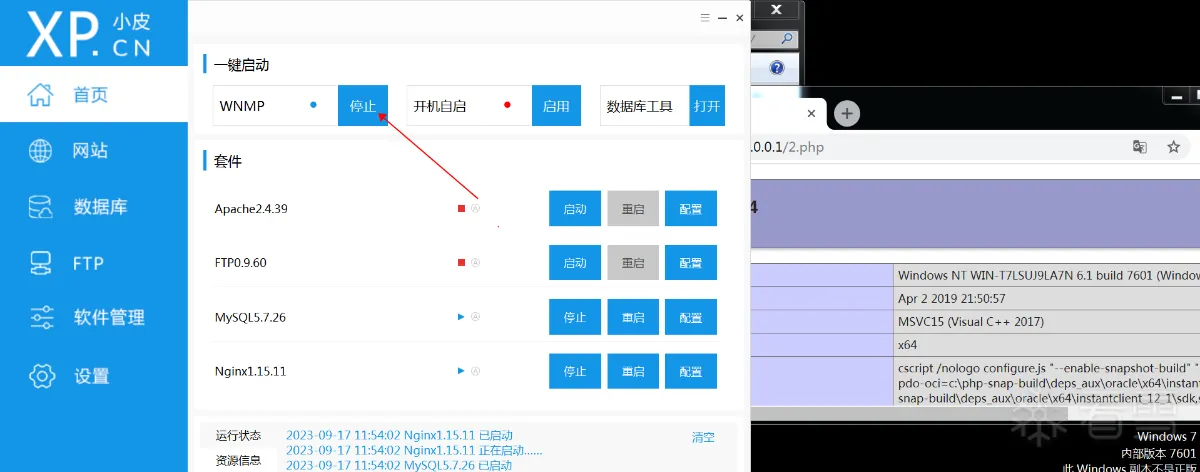This screenshot has height=472, width=1200.
Task: Click the search magnifier in the background window
Action: [x=787, y=39]
